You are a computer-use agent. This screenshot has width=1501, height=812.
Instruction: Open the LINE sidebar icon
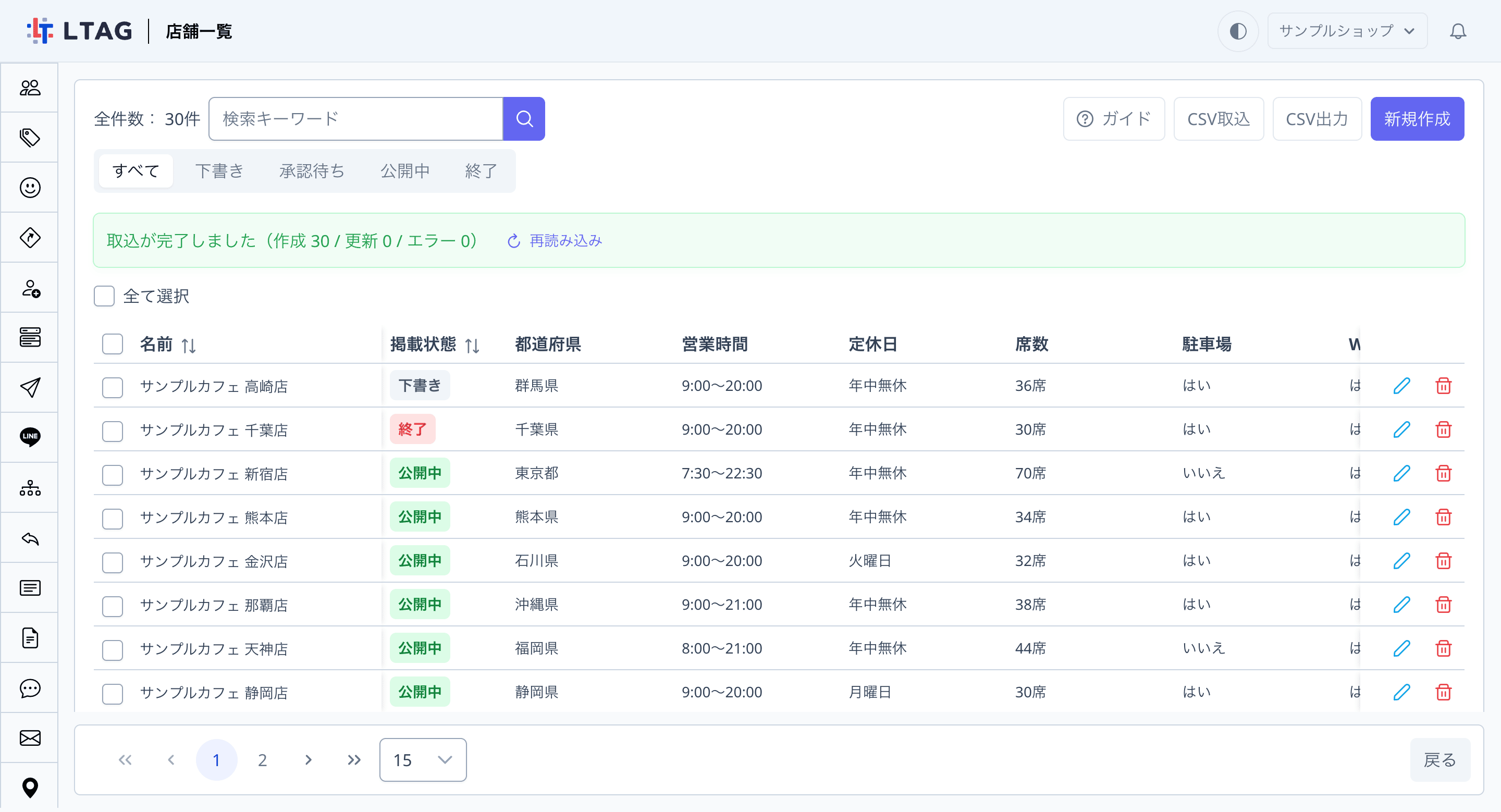[30, 437]
